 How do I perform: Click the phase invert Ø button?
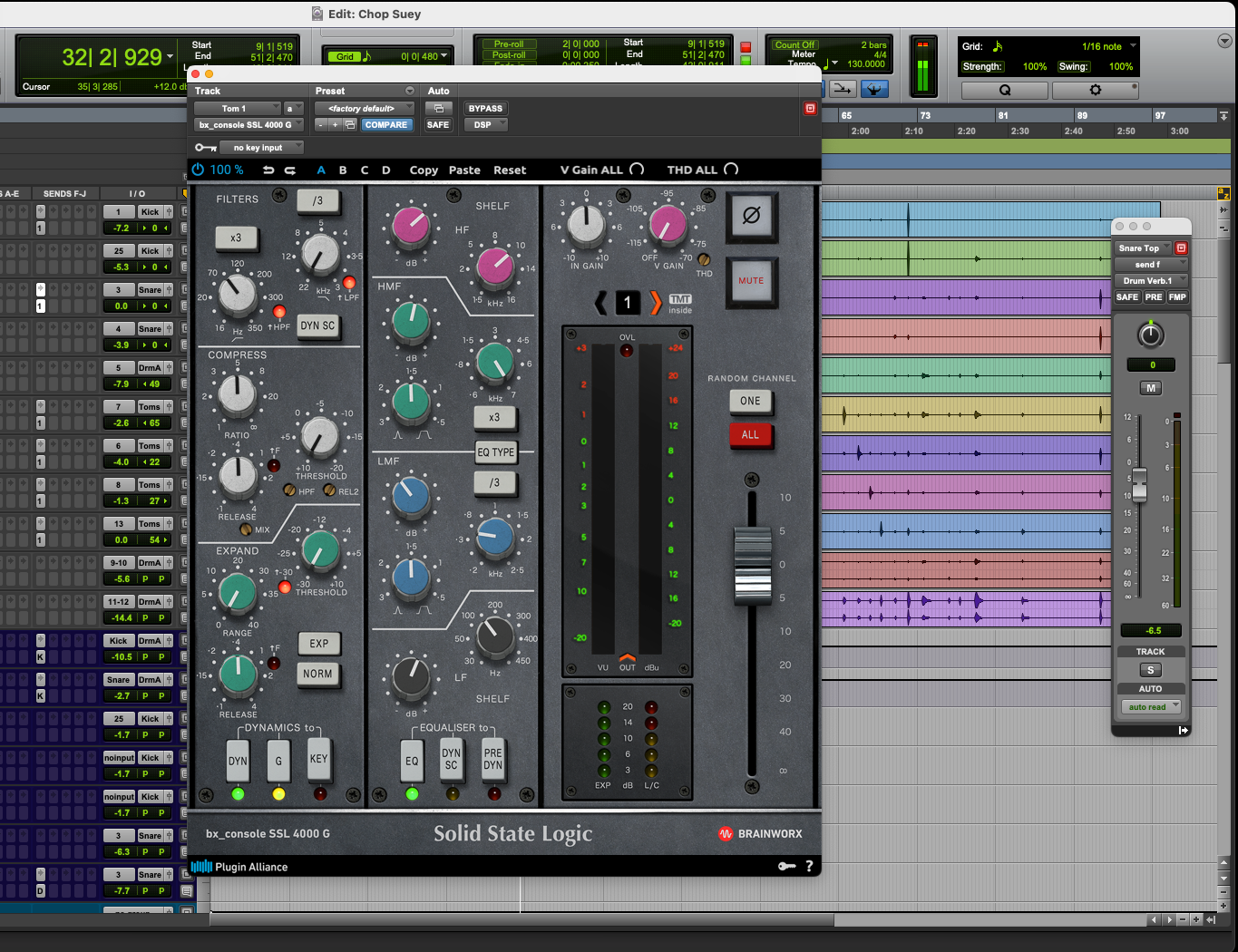[751, 217]
